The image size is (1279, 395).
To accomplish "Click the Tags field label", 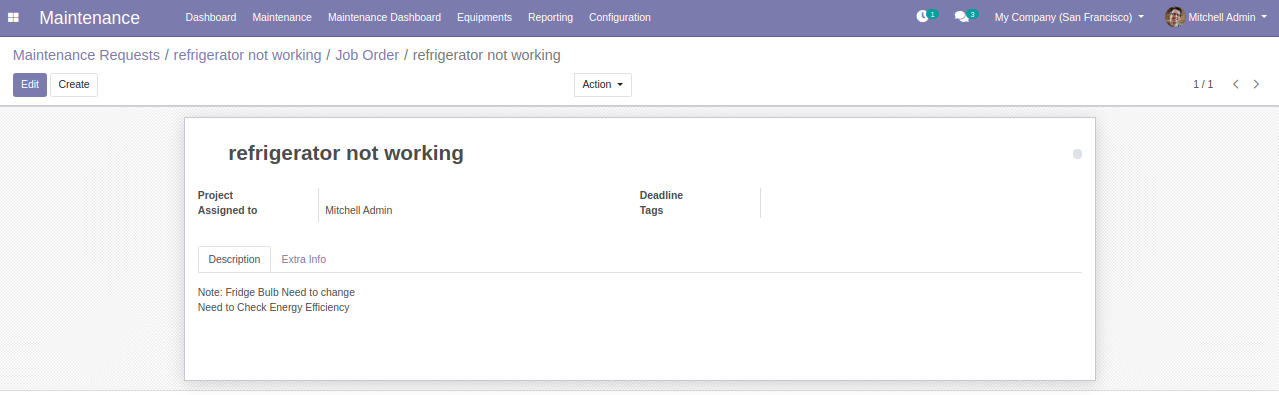I will pyautogui.click(x=651, y=210).
